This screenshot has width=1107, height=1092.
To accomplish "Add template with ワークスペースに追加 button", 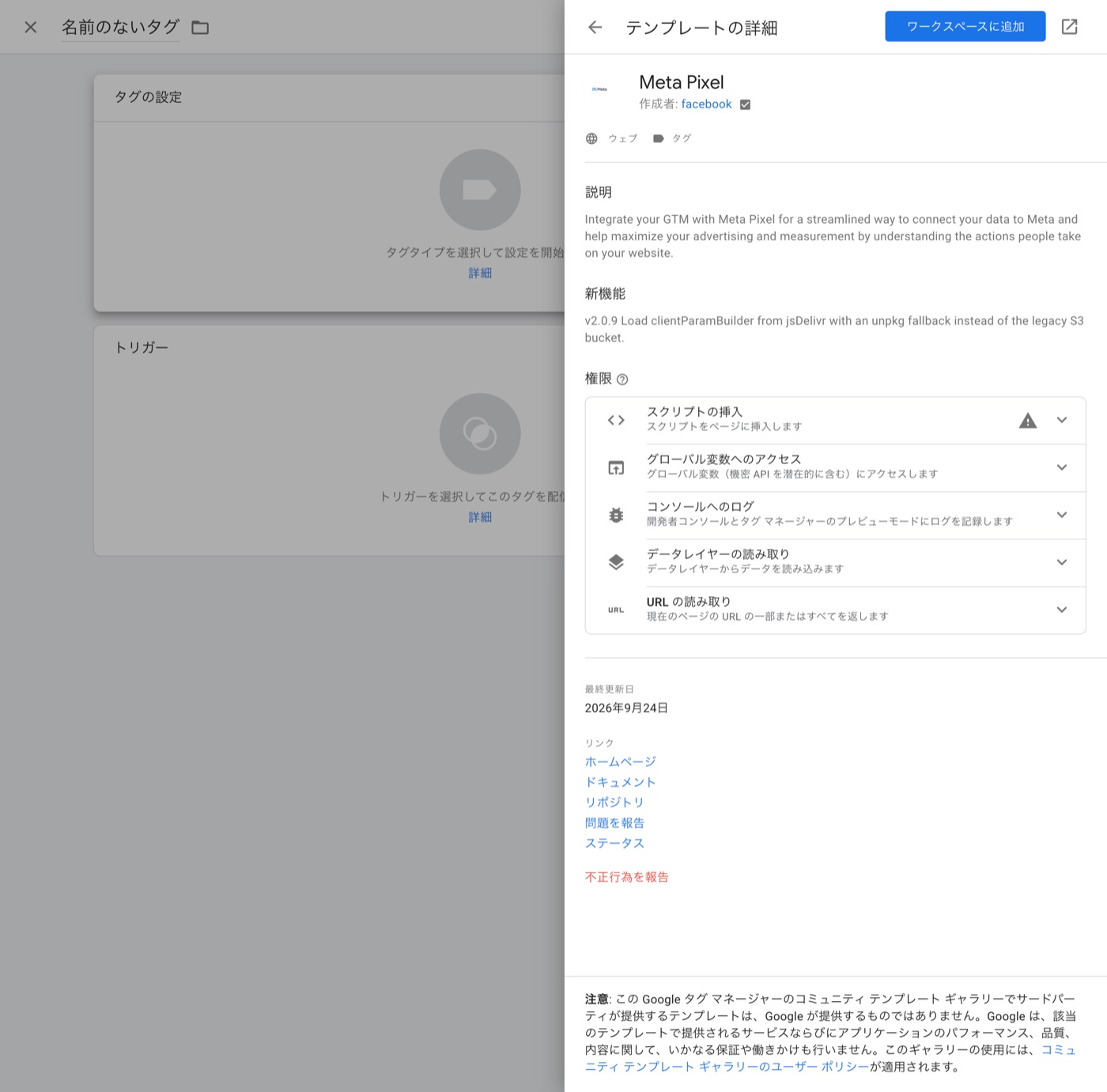I will (965, 26).
